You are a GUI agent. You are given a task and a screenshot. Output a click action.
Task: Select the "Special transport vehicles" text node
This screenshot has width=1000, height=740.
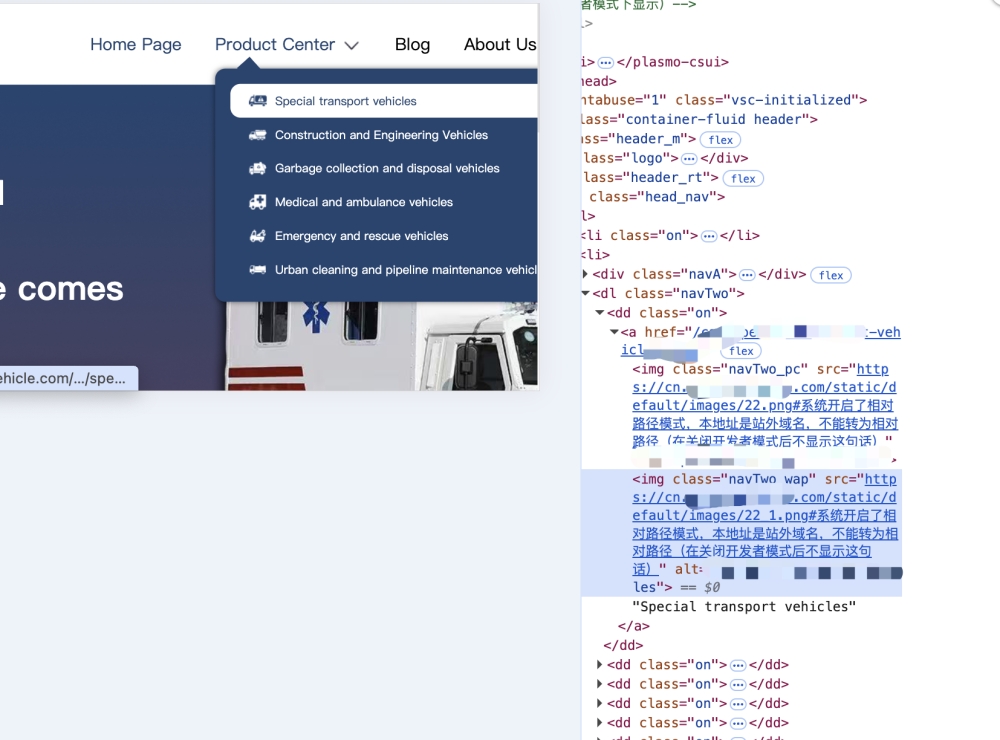pos(744,607)
